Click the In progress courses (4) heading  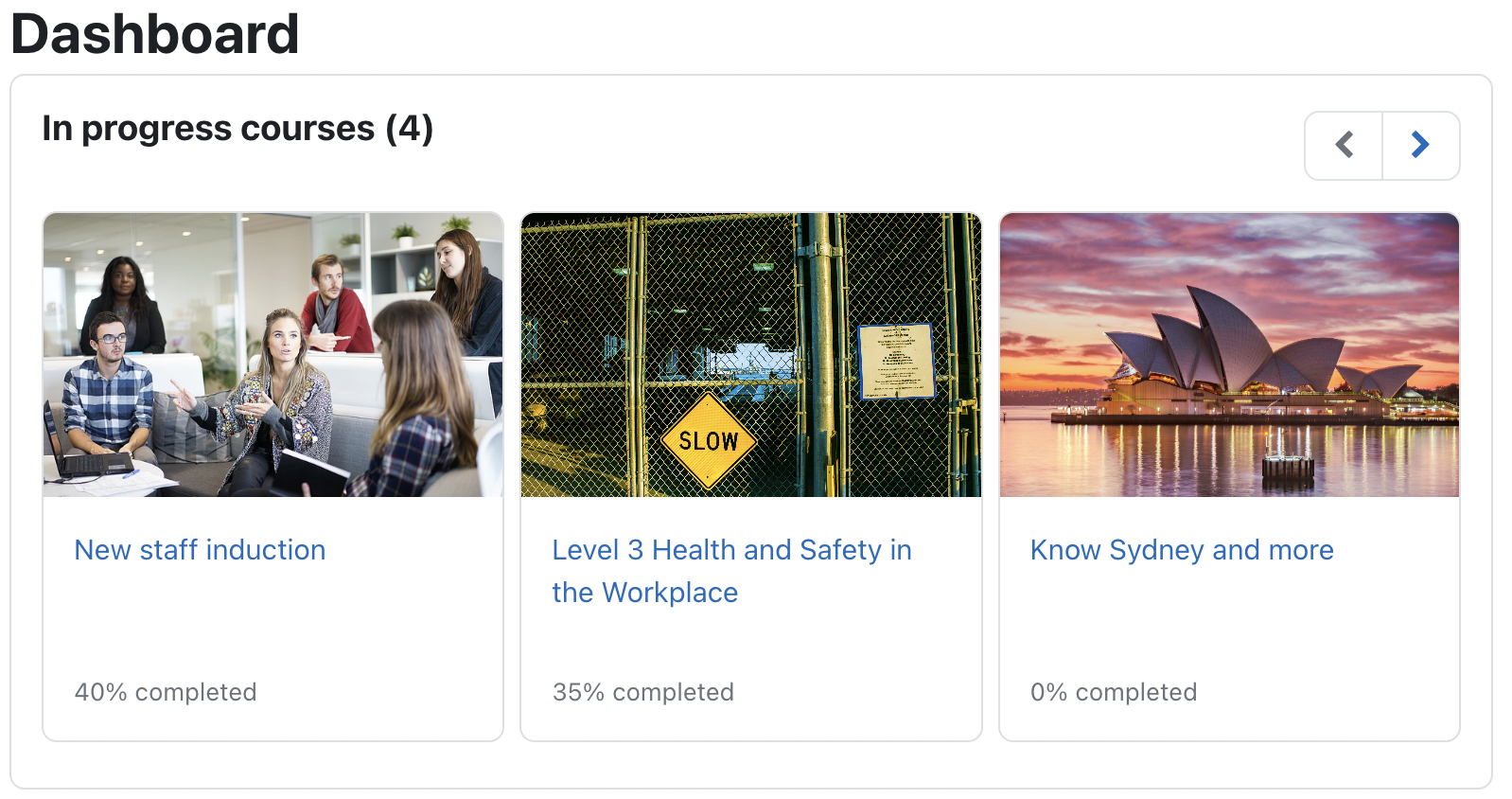[237, 129]
